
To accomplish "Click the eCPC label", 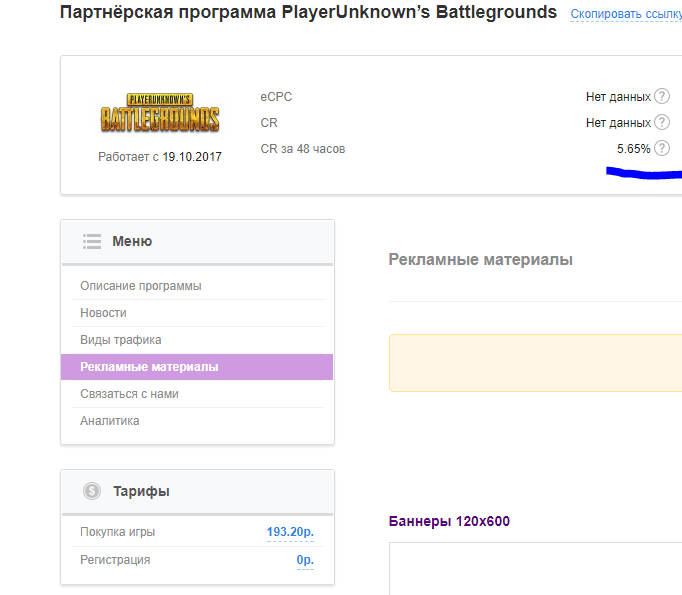I will (x=276, y=97).
